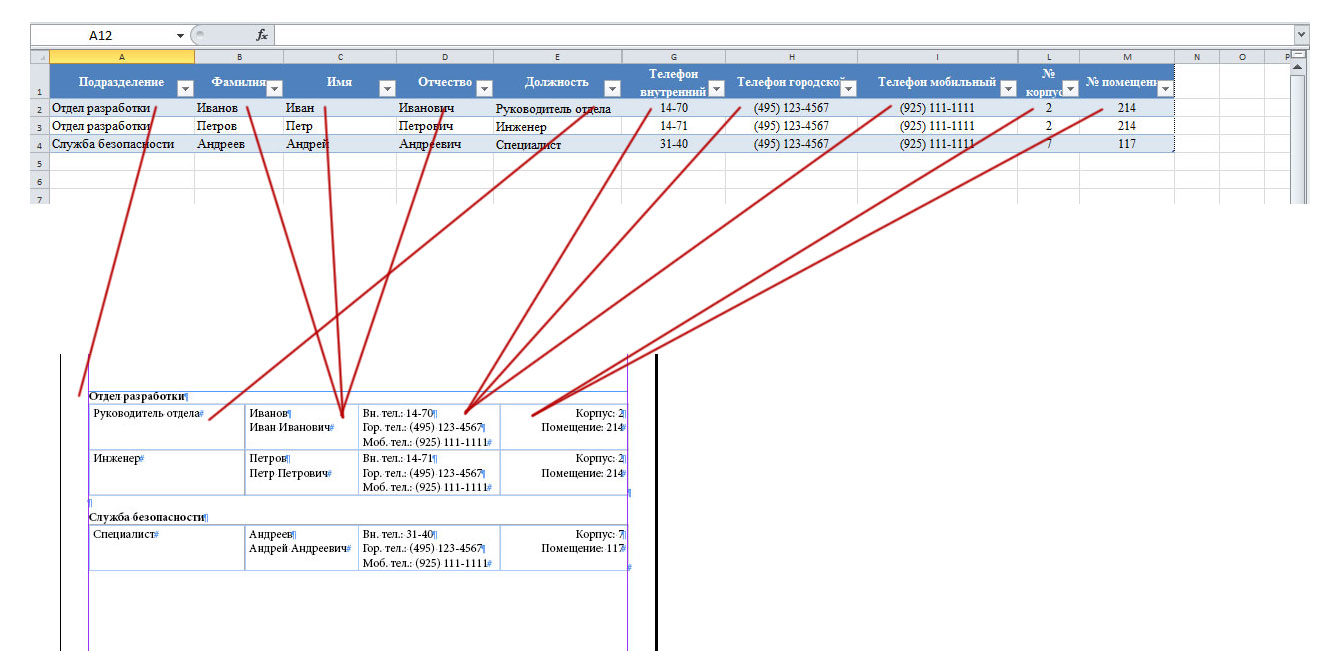Open filter dropdown for Должность
The height and width of the screenshot is (651, 1342).
pyautogui.click(x=612, y=88)
